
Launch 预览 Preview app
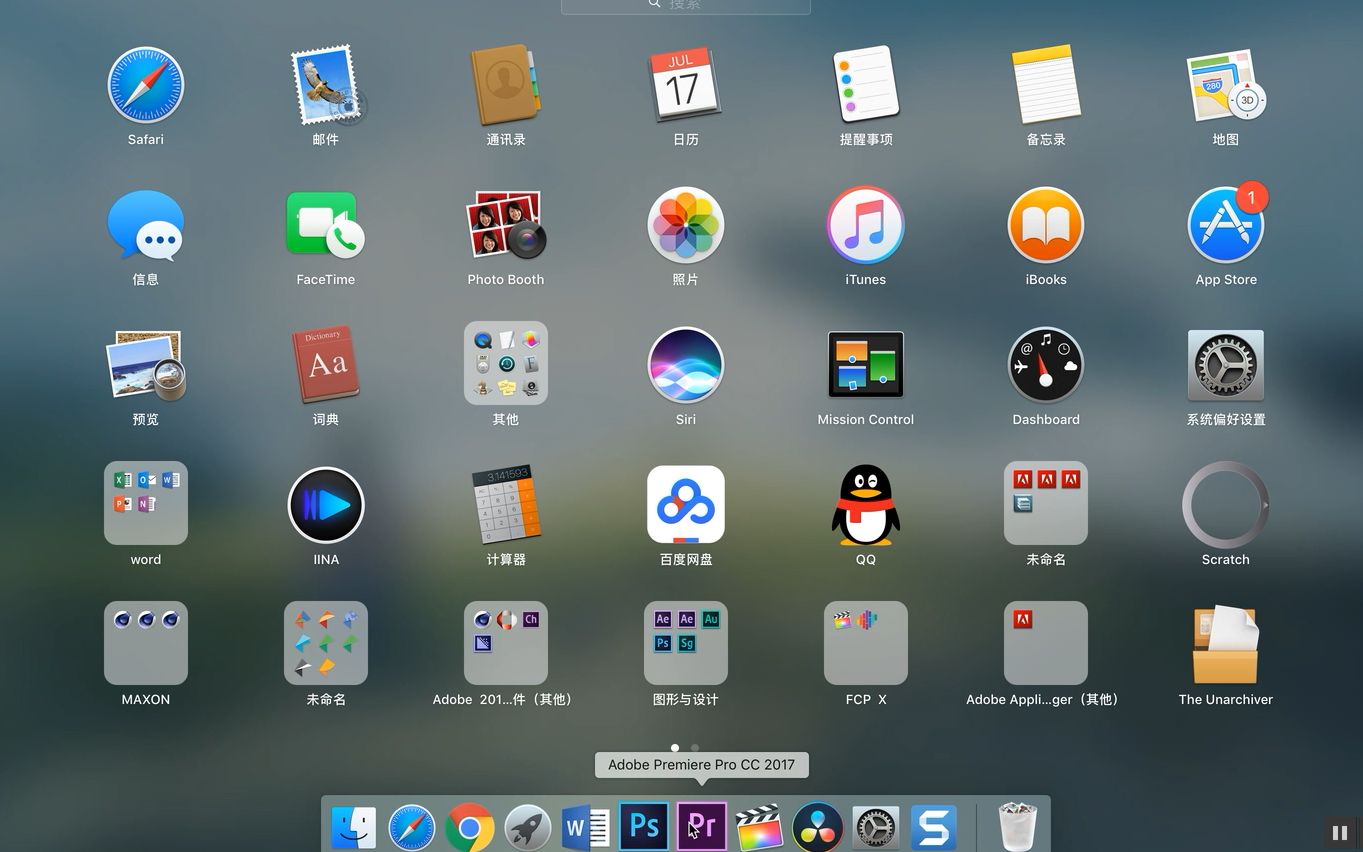[x=146, y=365]
